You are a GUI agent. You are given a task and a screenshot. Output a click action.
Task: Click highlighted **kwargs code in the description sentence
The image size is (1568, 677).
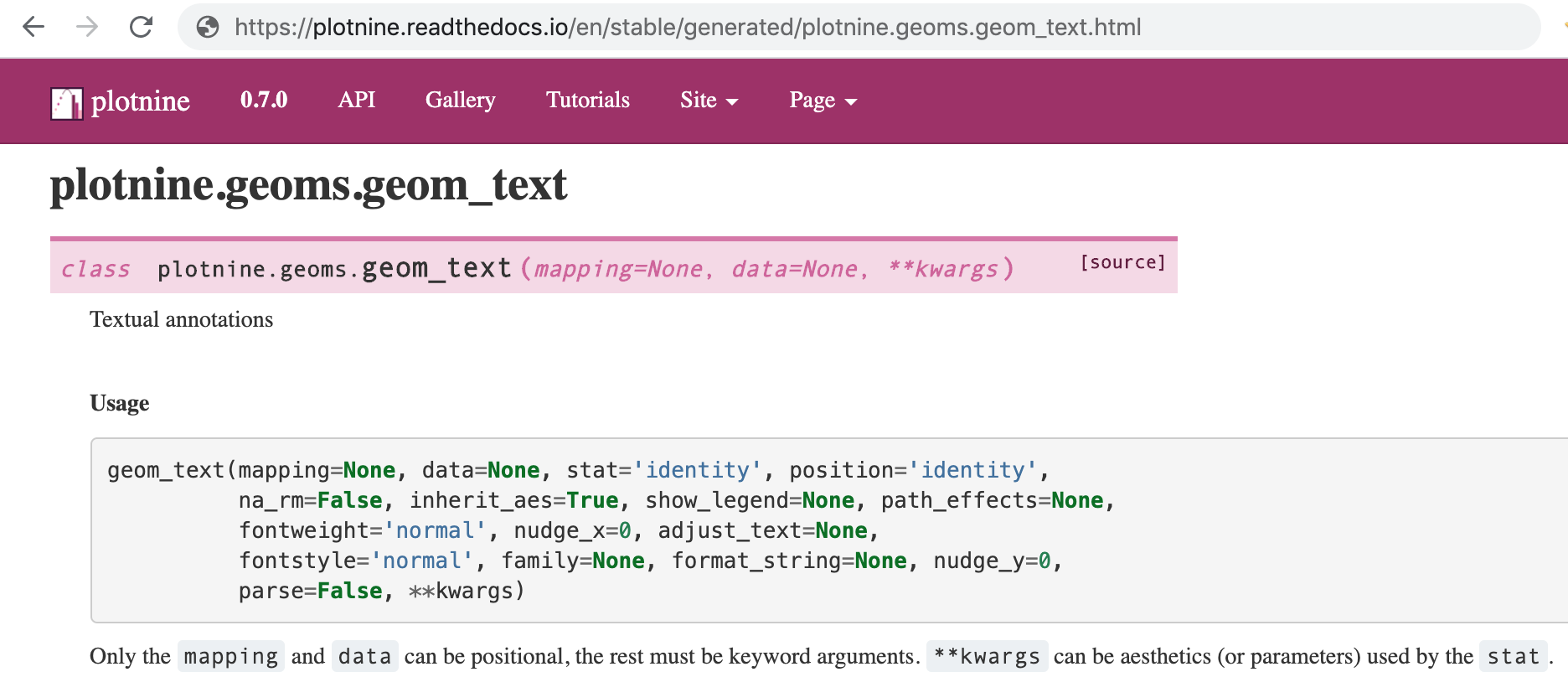coord(987,657)
